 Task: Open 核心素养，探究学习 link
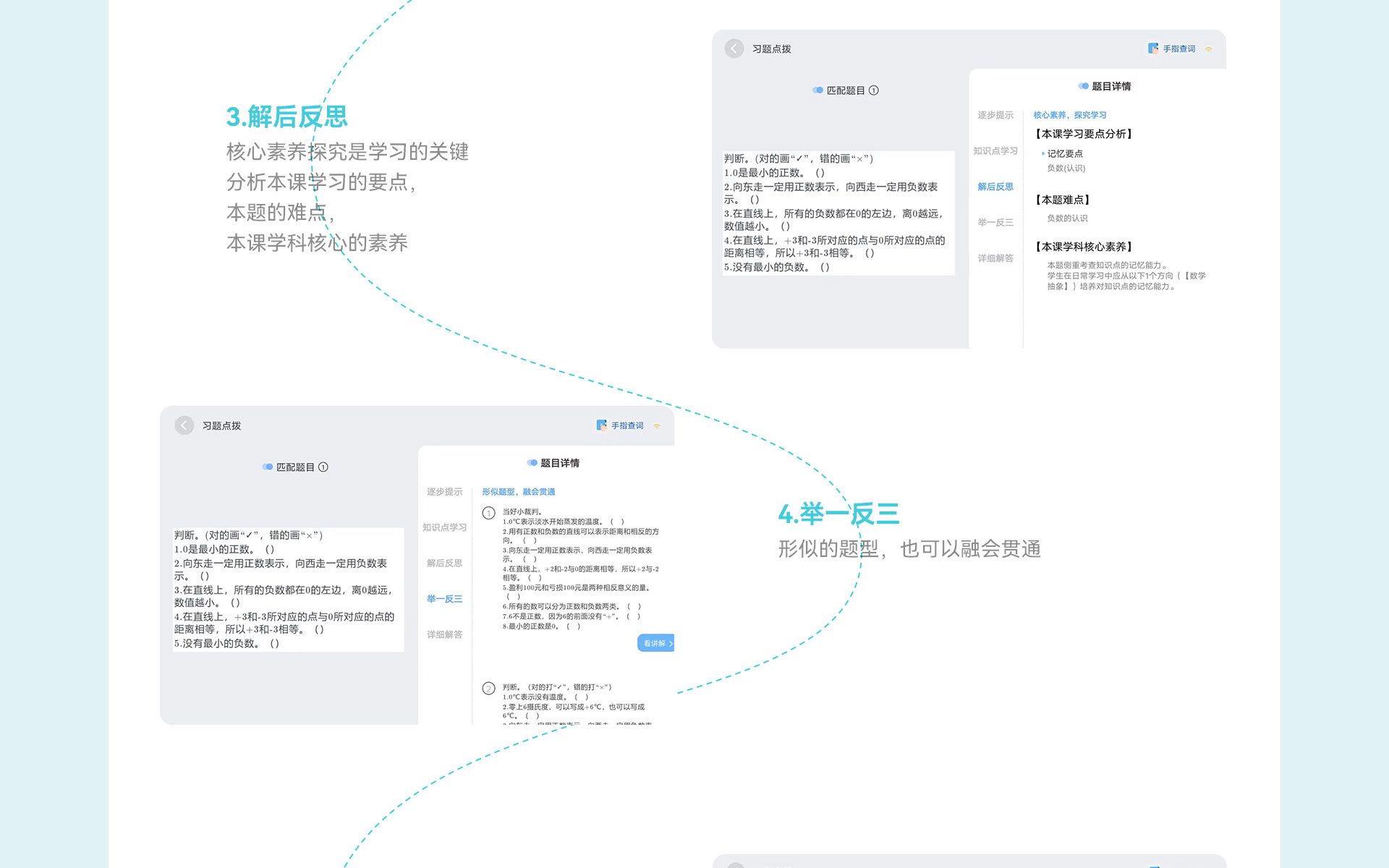click(x=1069, y=115)
